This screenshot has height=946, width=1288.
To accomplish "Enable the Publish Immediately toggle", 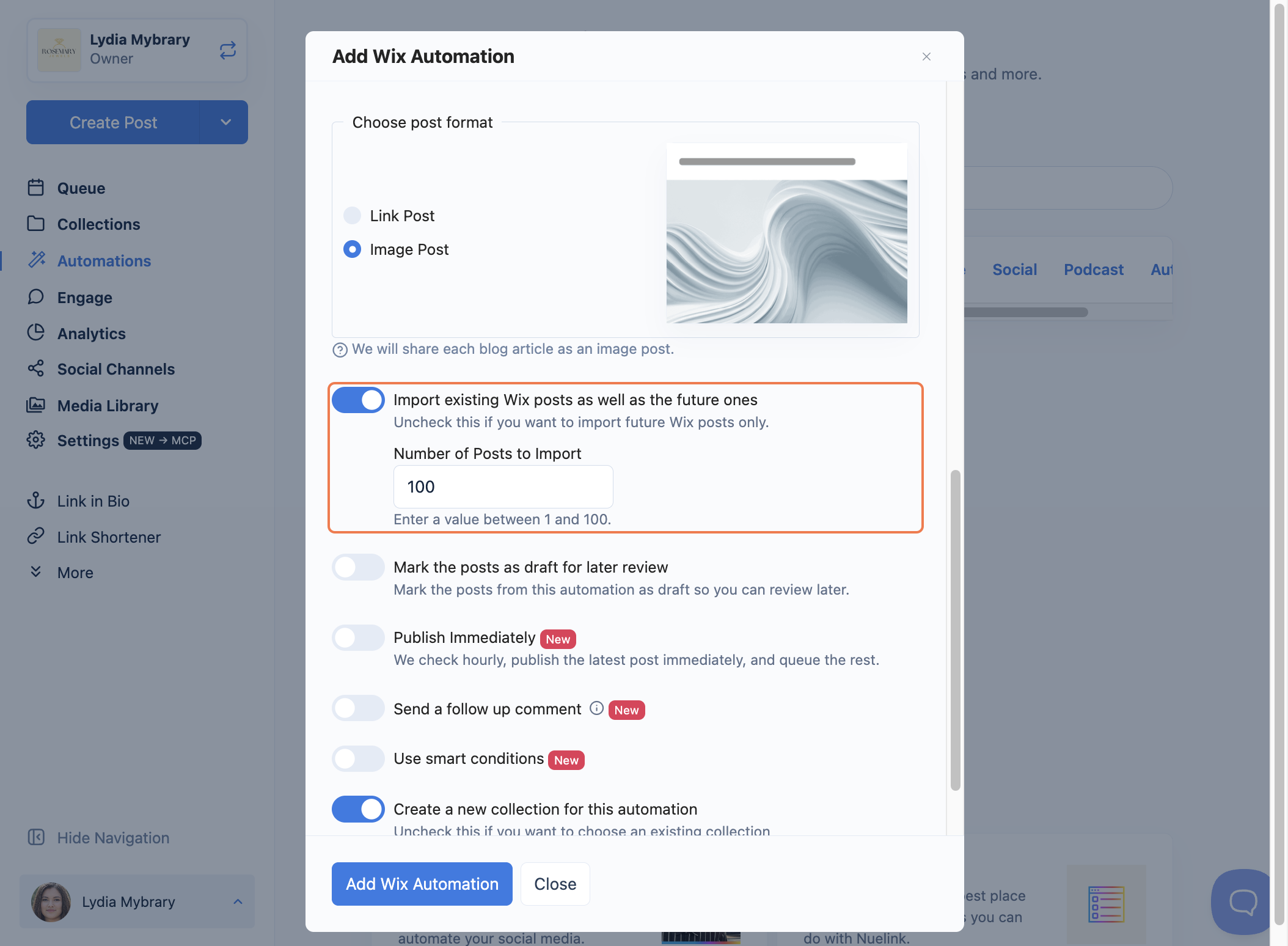I will [358, 637].
